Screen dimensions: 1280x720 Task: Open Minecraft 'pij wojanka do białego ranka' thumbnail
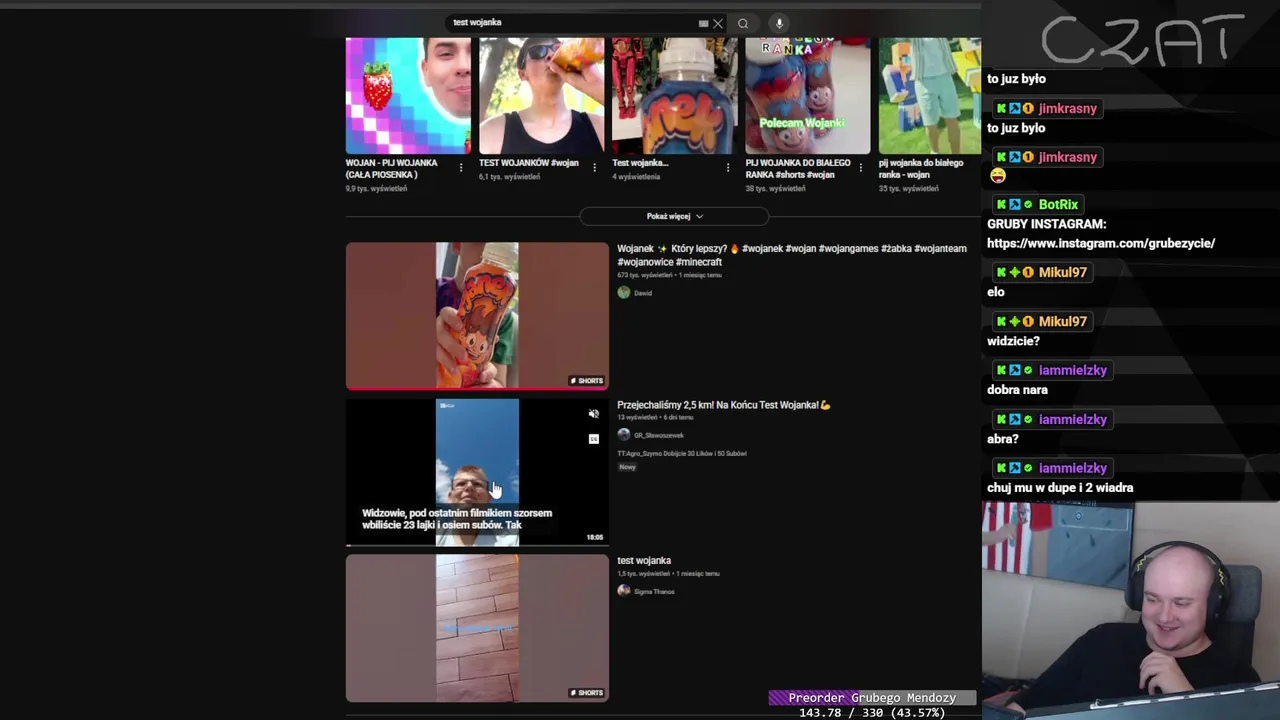(x=930, y=96)
